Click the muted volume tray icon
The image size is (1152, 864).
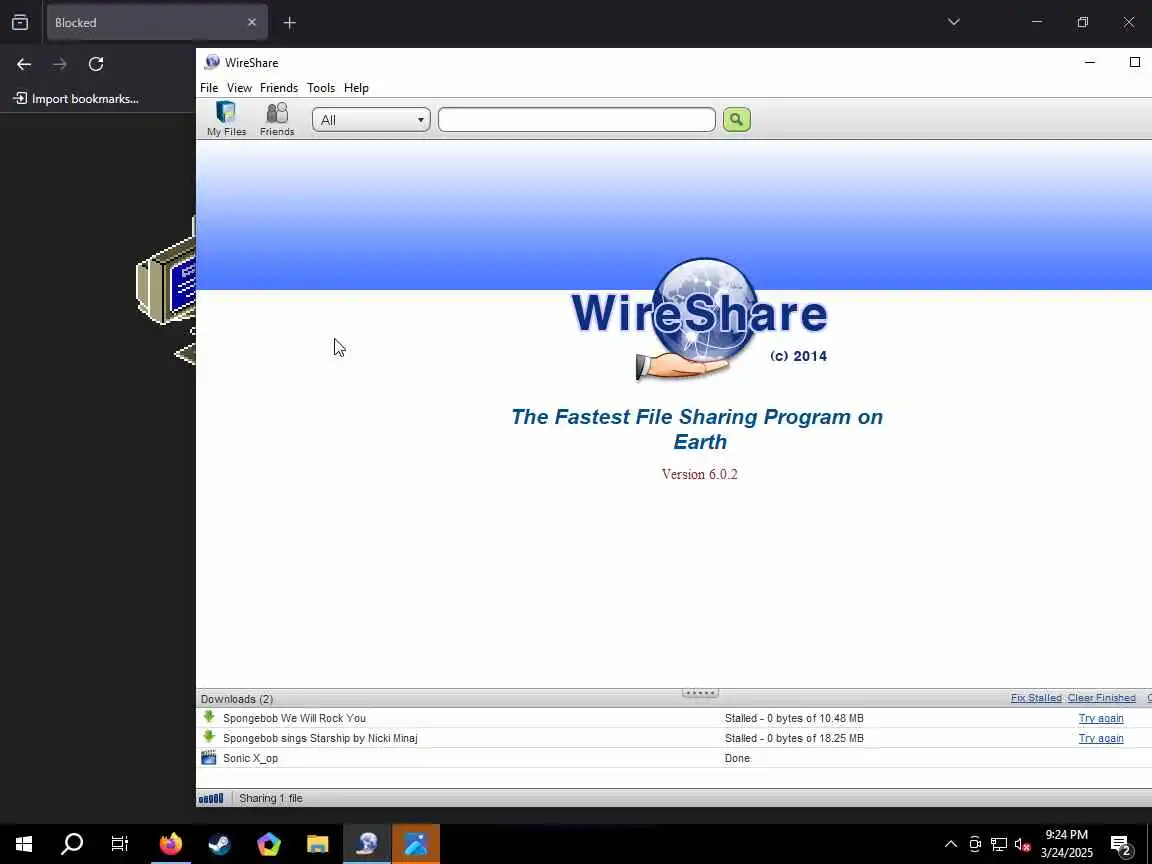click(x=1022, y=844)
